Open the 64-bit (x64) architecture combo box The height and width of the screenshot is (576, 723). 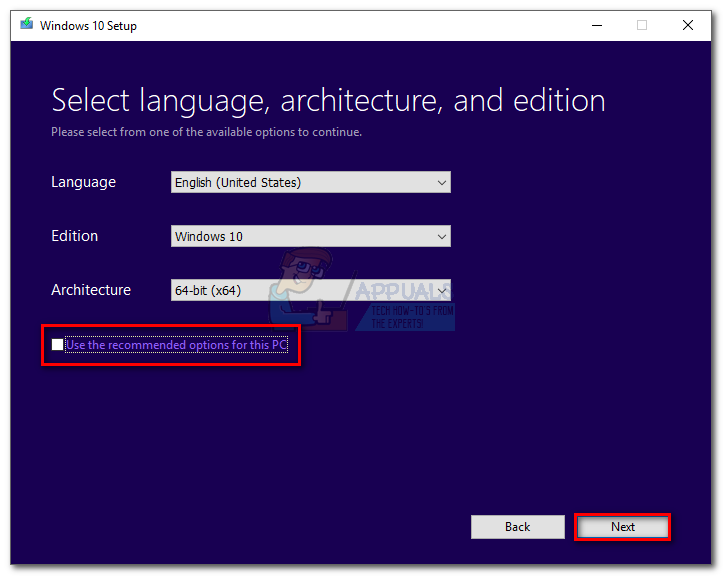tap(300, 290)
